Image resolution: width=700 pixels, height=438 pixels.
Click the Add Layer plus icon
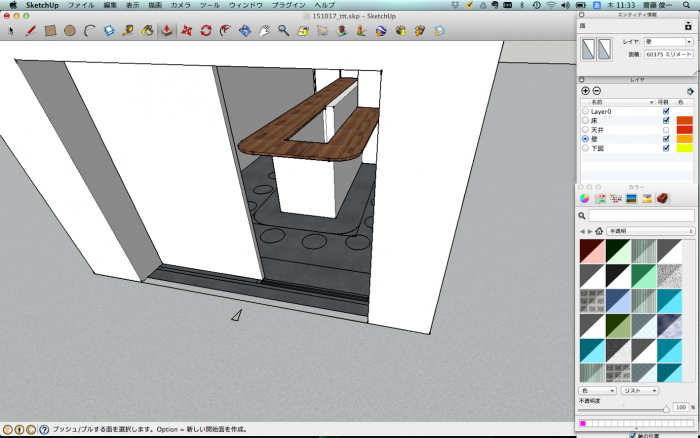(x=585, y=91)
